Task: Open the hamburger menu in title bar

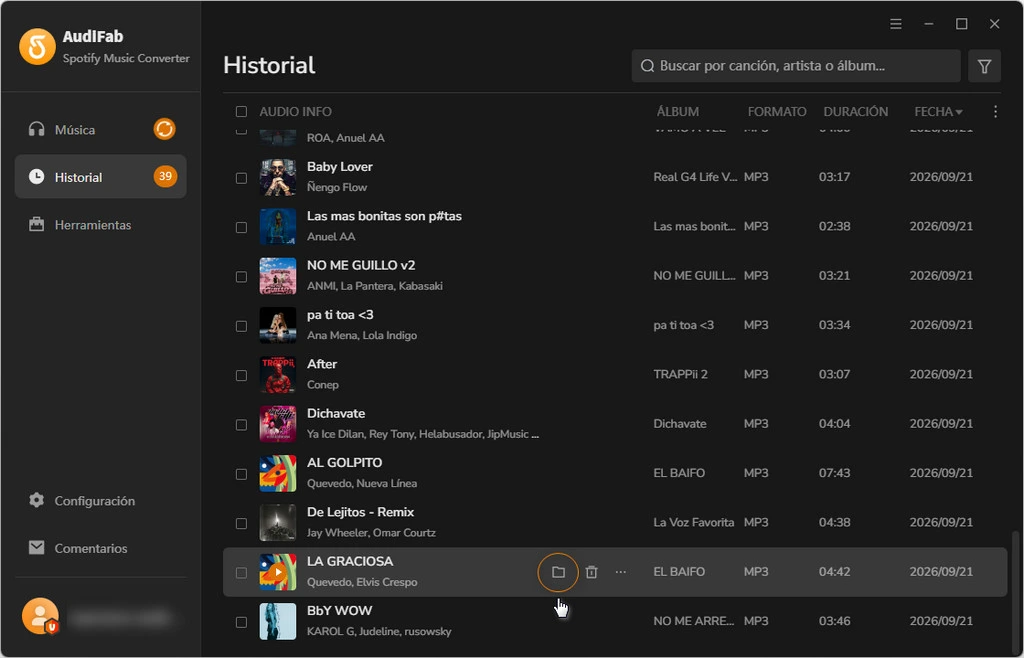Action: [896, 24]
